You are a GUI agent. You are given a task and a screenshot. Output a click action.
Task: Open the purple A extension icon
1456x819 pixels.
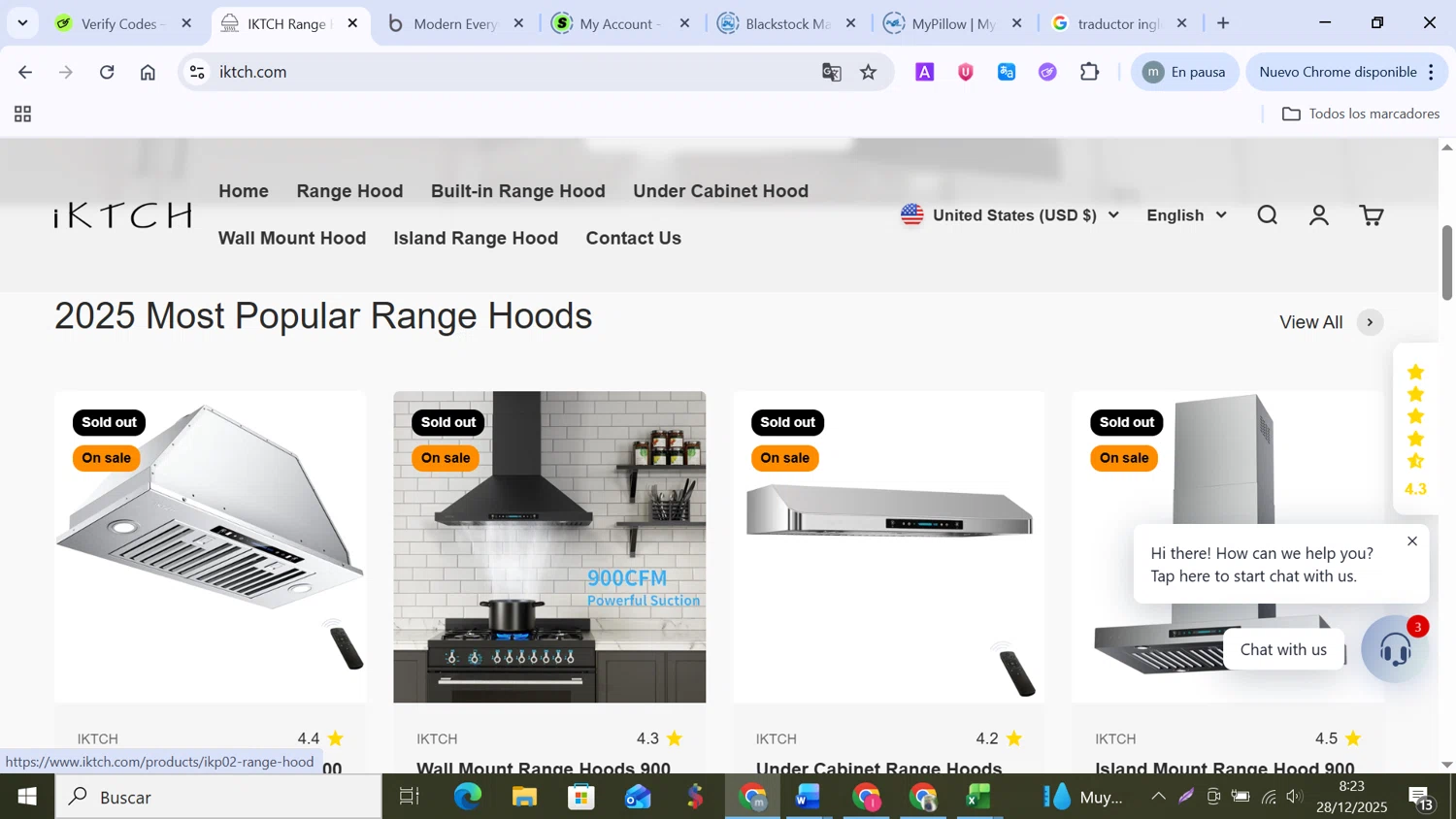point(924,72)
